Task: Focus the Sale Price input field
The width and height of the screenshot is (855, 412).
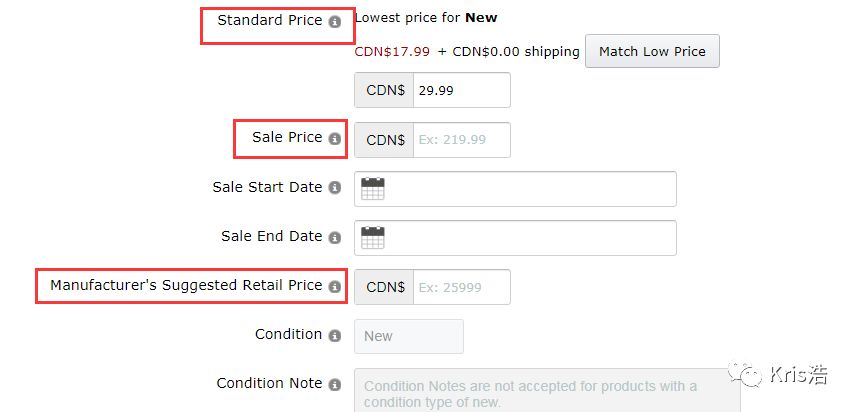Action: (460, 140)
